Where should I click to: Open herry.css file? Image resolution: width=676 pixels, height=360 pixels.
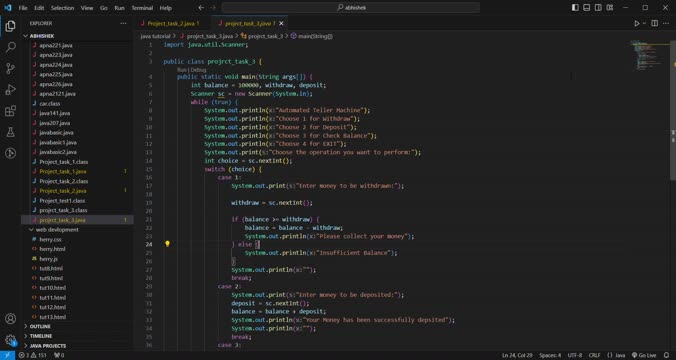pos(50,239)
